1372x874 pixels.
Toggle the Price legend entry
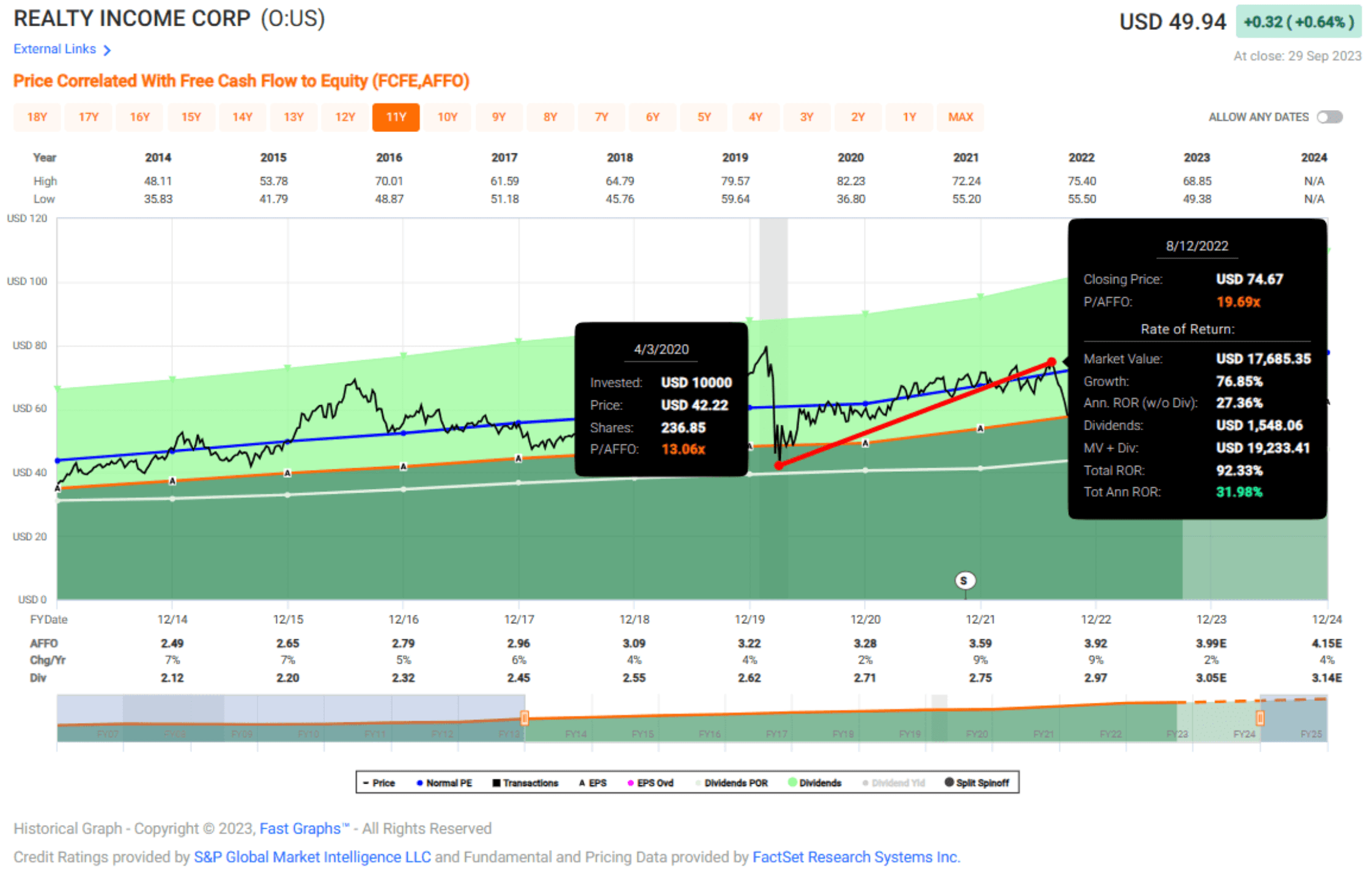click(x=379, y=783)
